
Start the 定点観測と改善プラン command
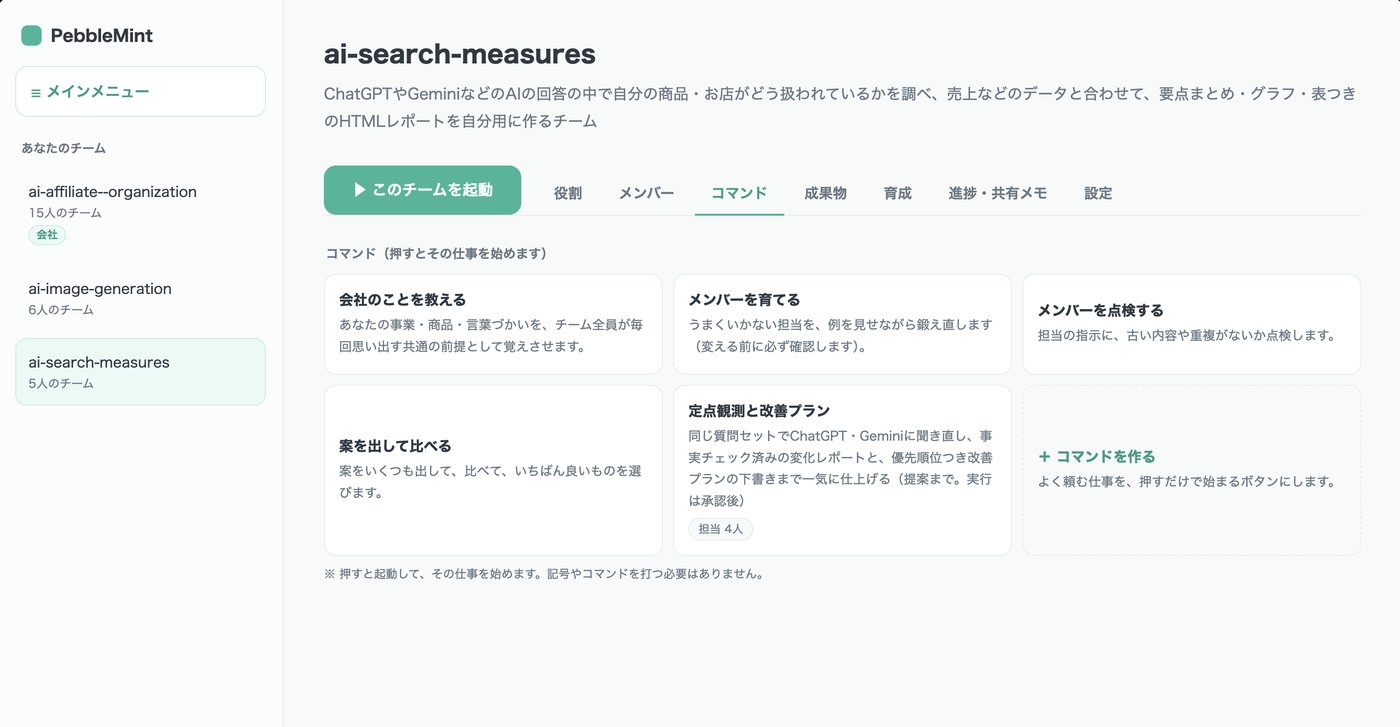[x=842, y=470]
